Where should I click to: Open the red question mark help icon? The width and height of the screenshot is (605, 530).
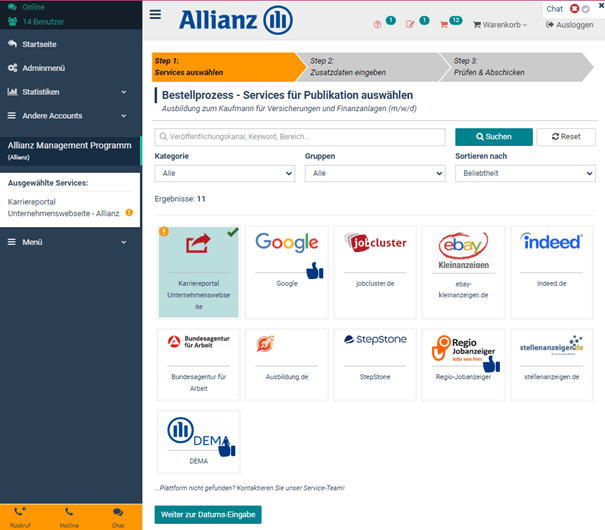(x=377, y=25)
